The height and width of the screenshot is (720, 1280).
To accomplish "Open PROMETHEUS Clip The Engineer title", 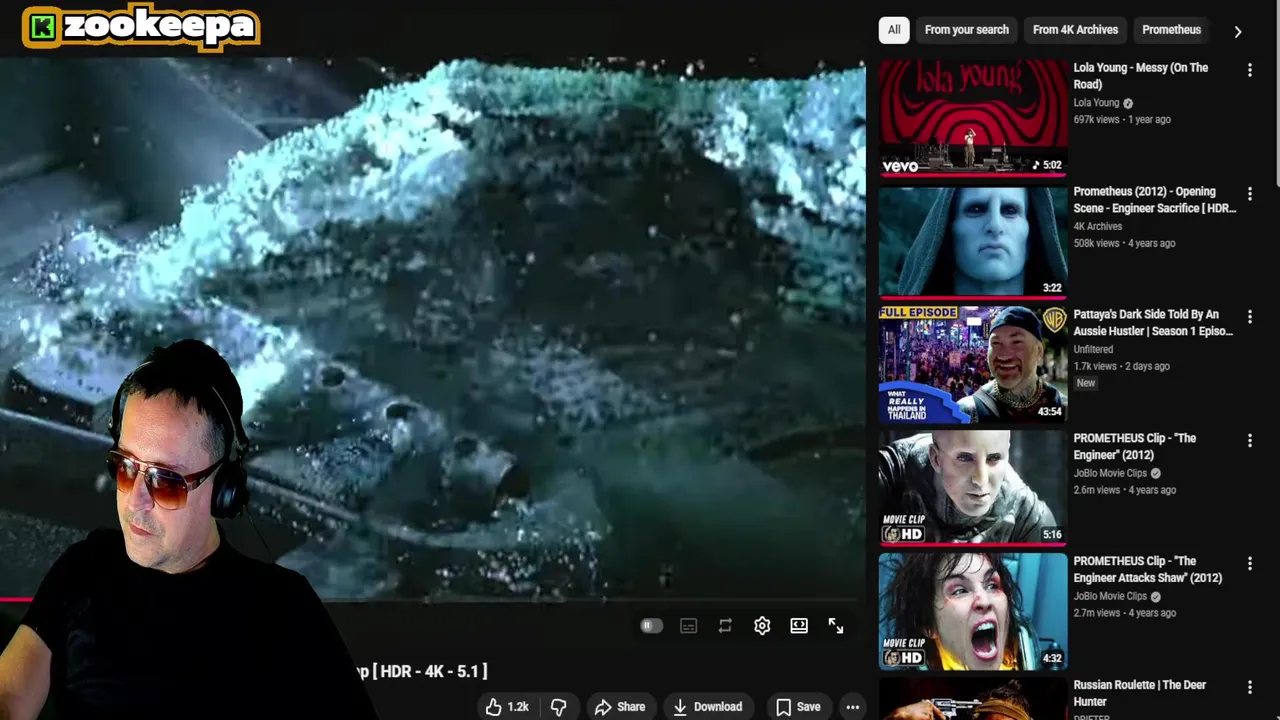I will point(1134,446).
